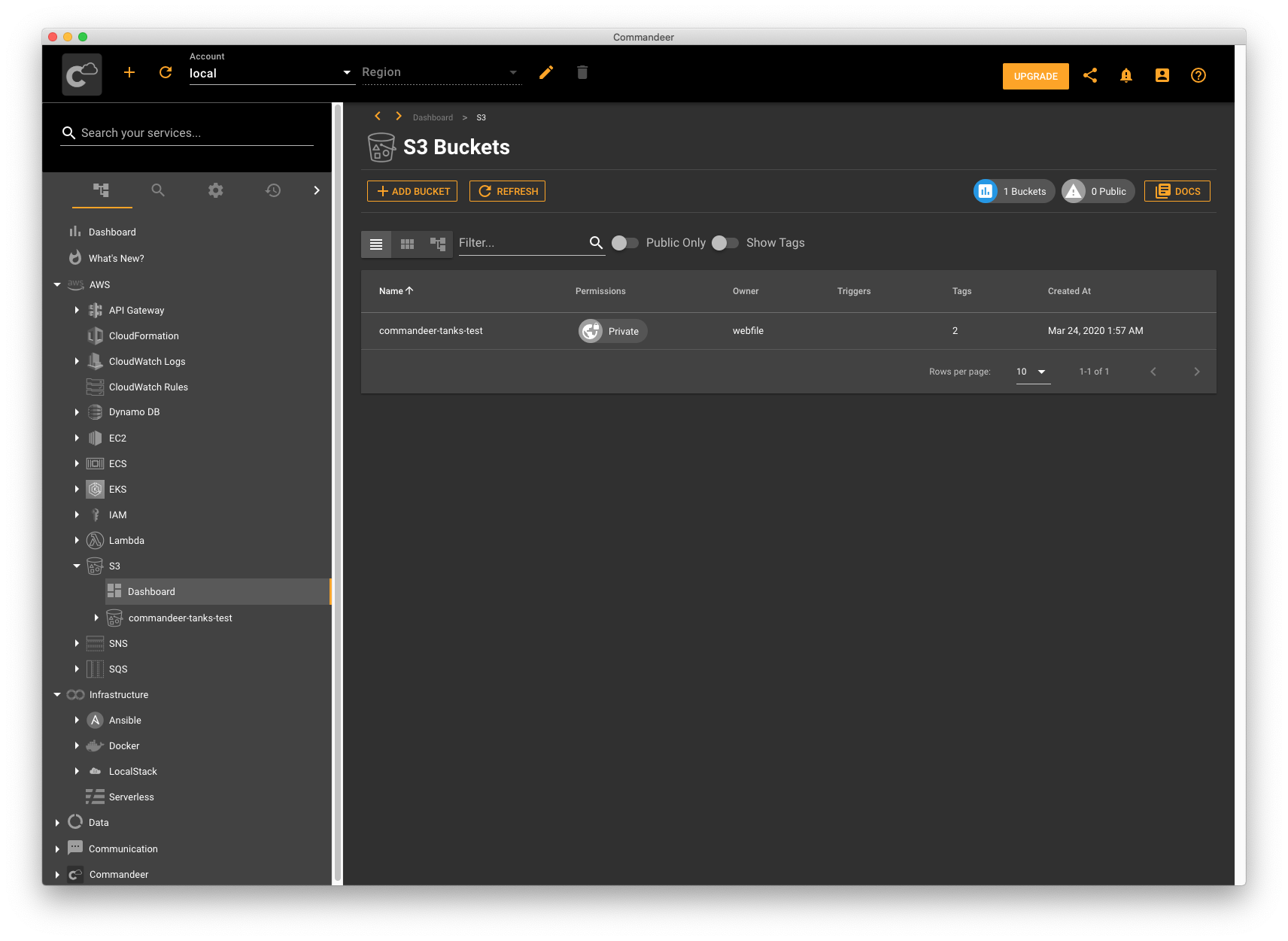Click the filter search magnifier icon
Viewport: 1288px width, 941px height.
(x=596, y=242)
